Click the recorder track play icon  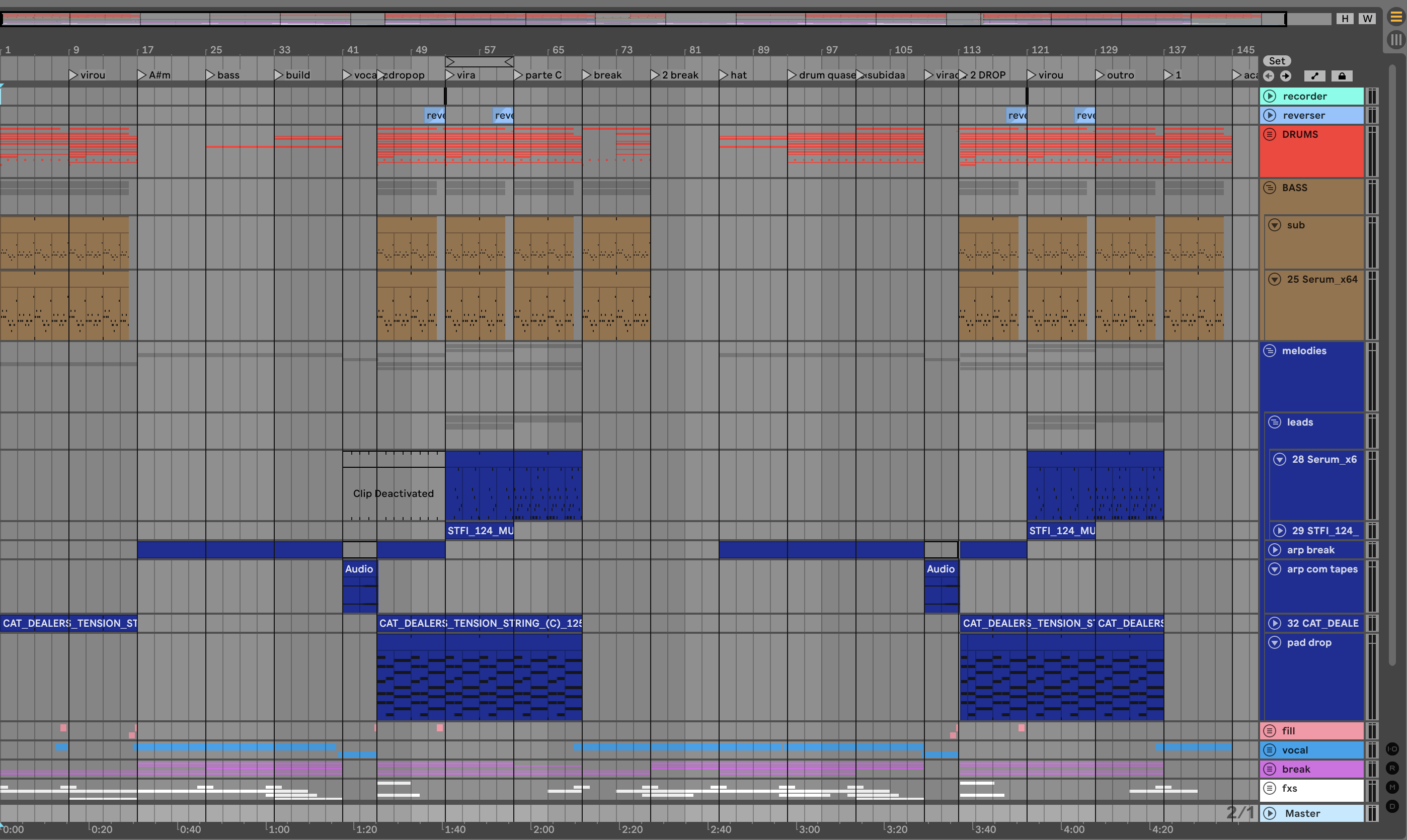pyautogui.click(x=1270, y=96)
